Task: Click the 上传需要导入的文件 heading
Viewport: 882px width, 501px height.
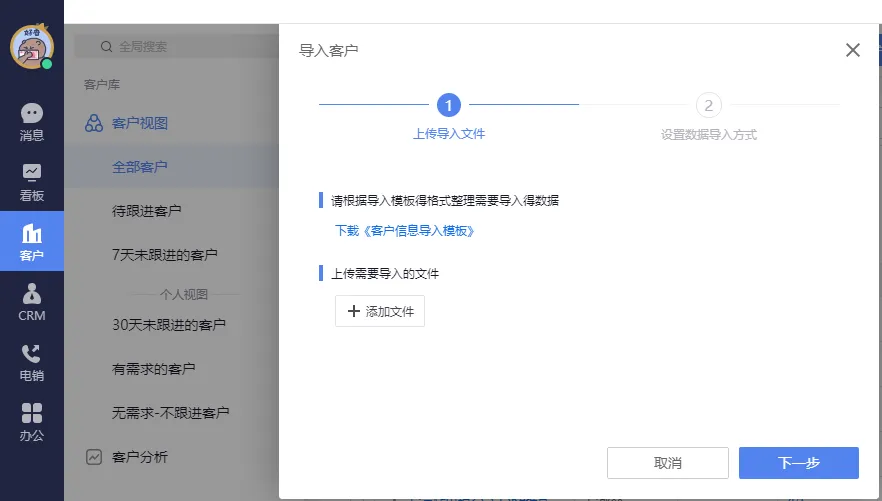Action: (385, 274)
